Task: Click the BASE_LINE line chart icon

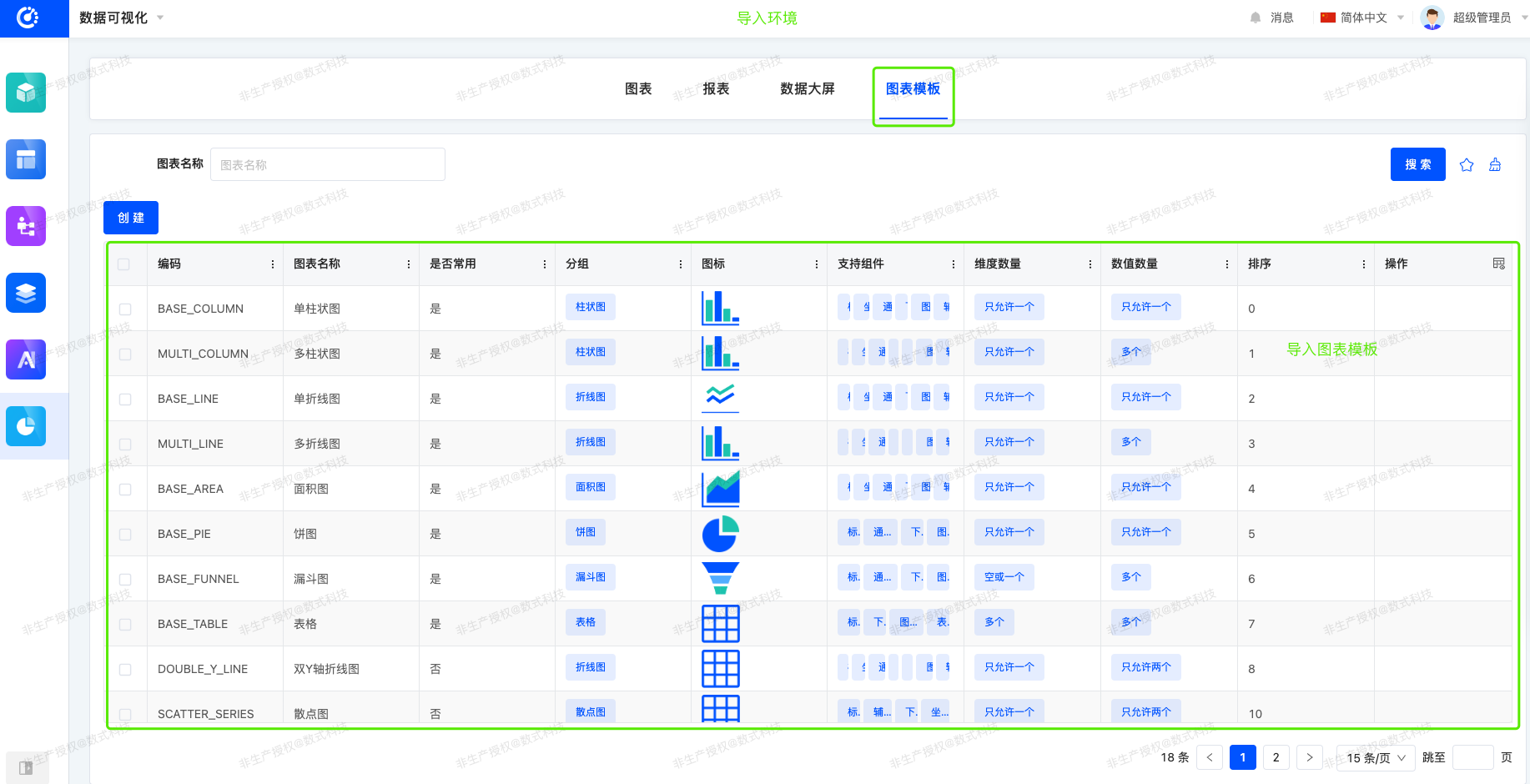Action: [x=721, y=398]
